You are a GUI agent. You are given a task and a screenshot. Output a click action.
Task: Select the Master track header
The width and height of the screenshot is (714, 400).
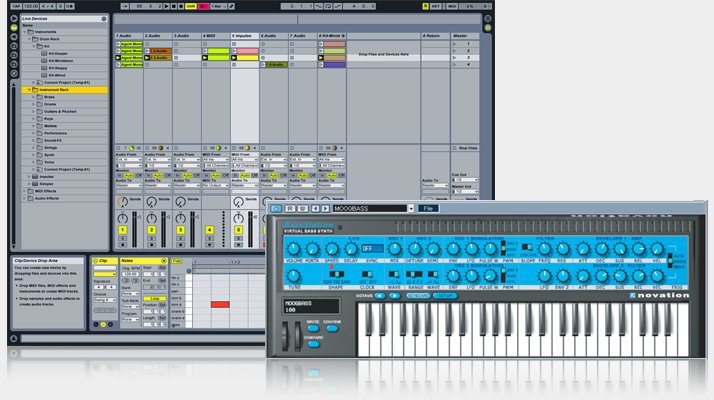coord(464,36)
